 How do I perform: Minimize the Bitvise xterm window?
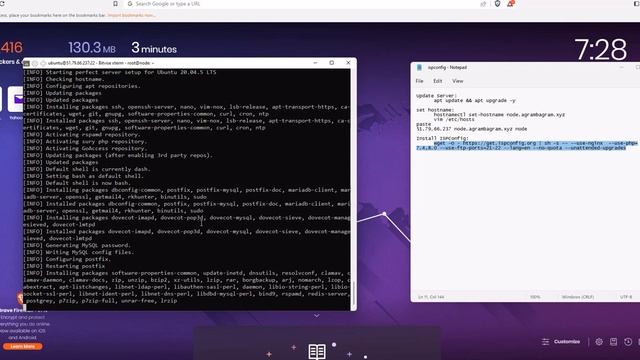pyautogui.click(x=315, y=63)
